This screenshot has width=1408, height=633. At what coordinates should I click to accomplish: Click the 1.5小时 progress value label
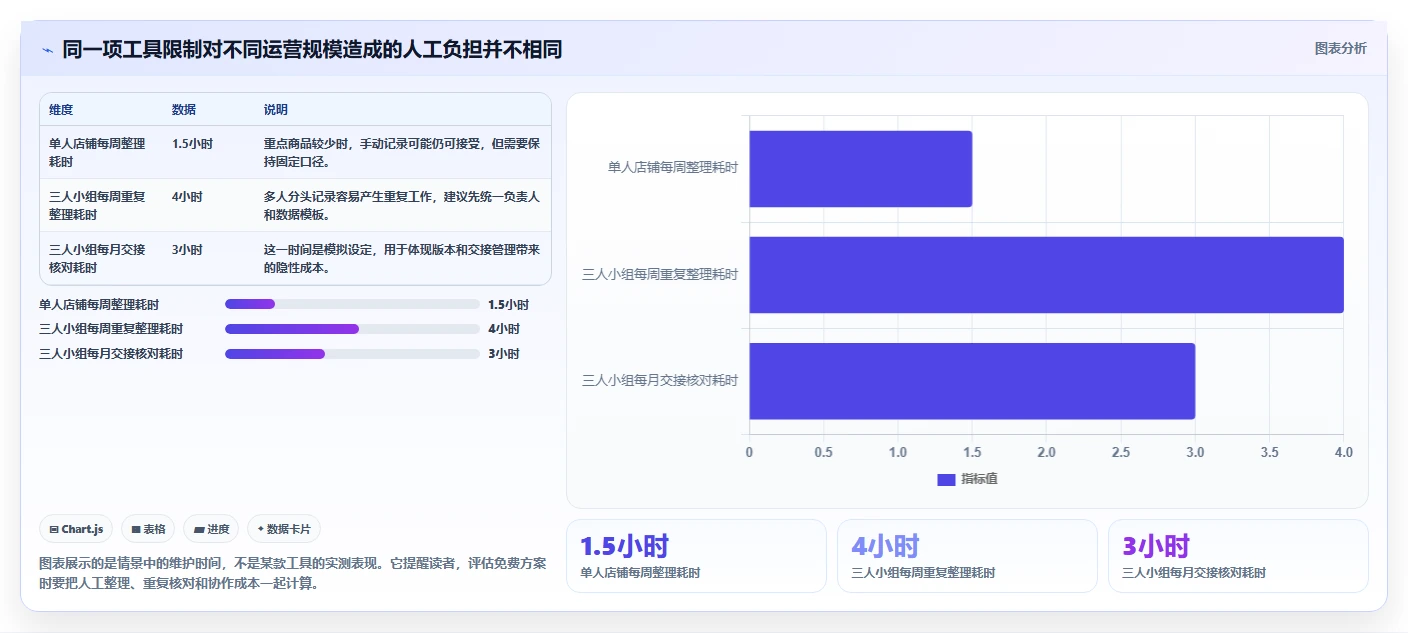tap(508, 305)
